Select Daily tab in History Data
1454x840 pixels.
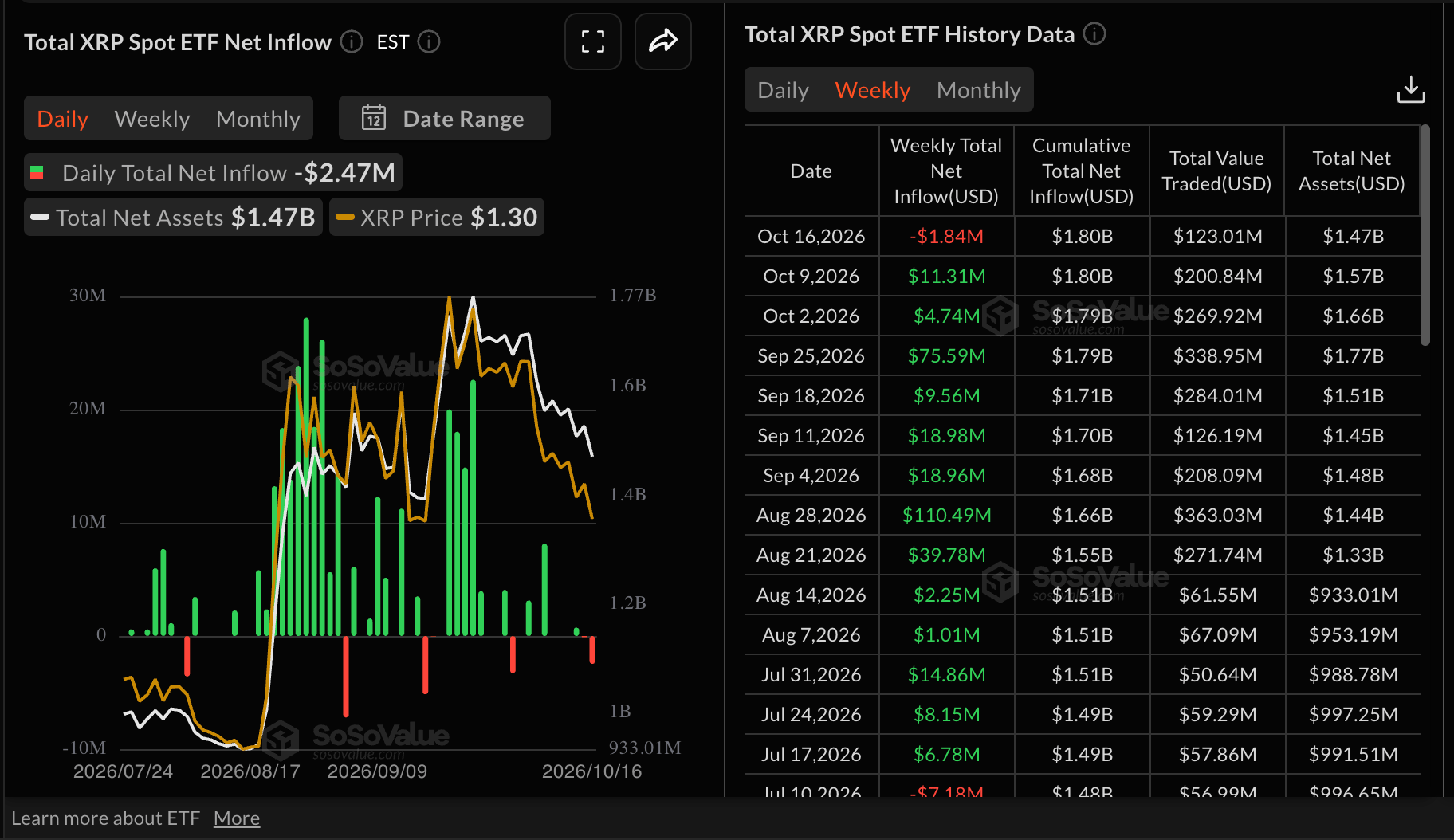783,90
